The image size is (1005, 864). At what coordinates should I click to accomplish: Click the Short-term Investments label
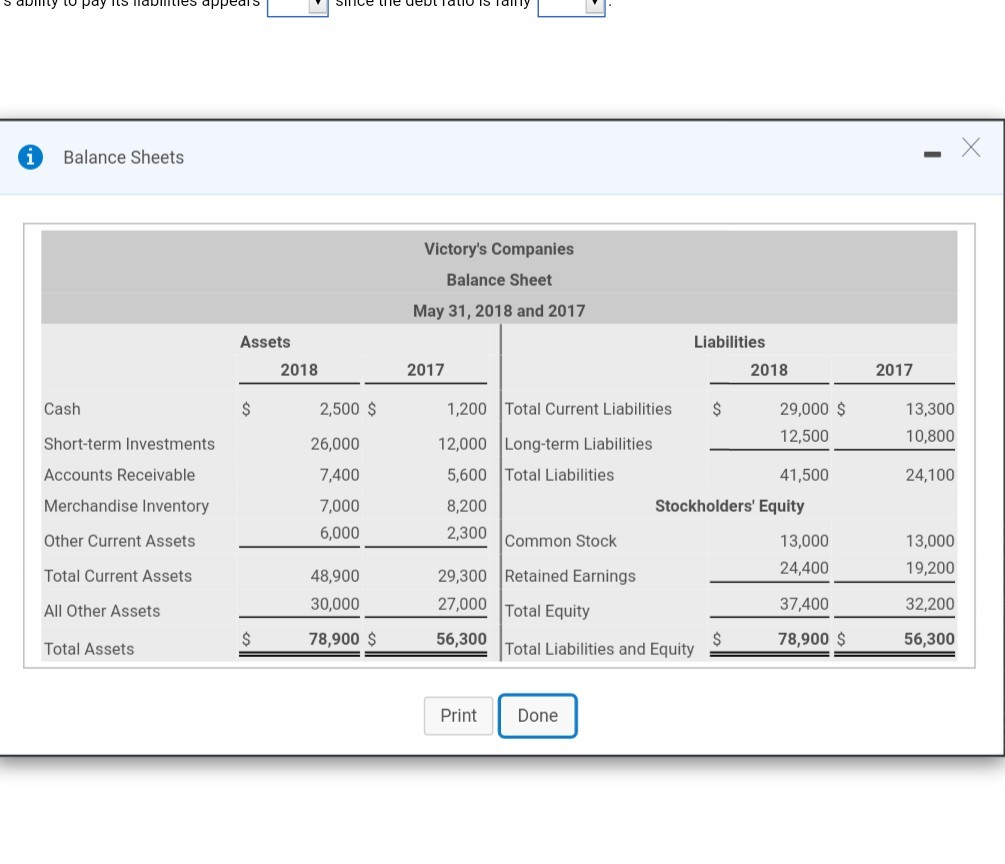tap(129, 444)
